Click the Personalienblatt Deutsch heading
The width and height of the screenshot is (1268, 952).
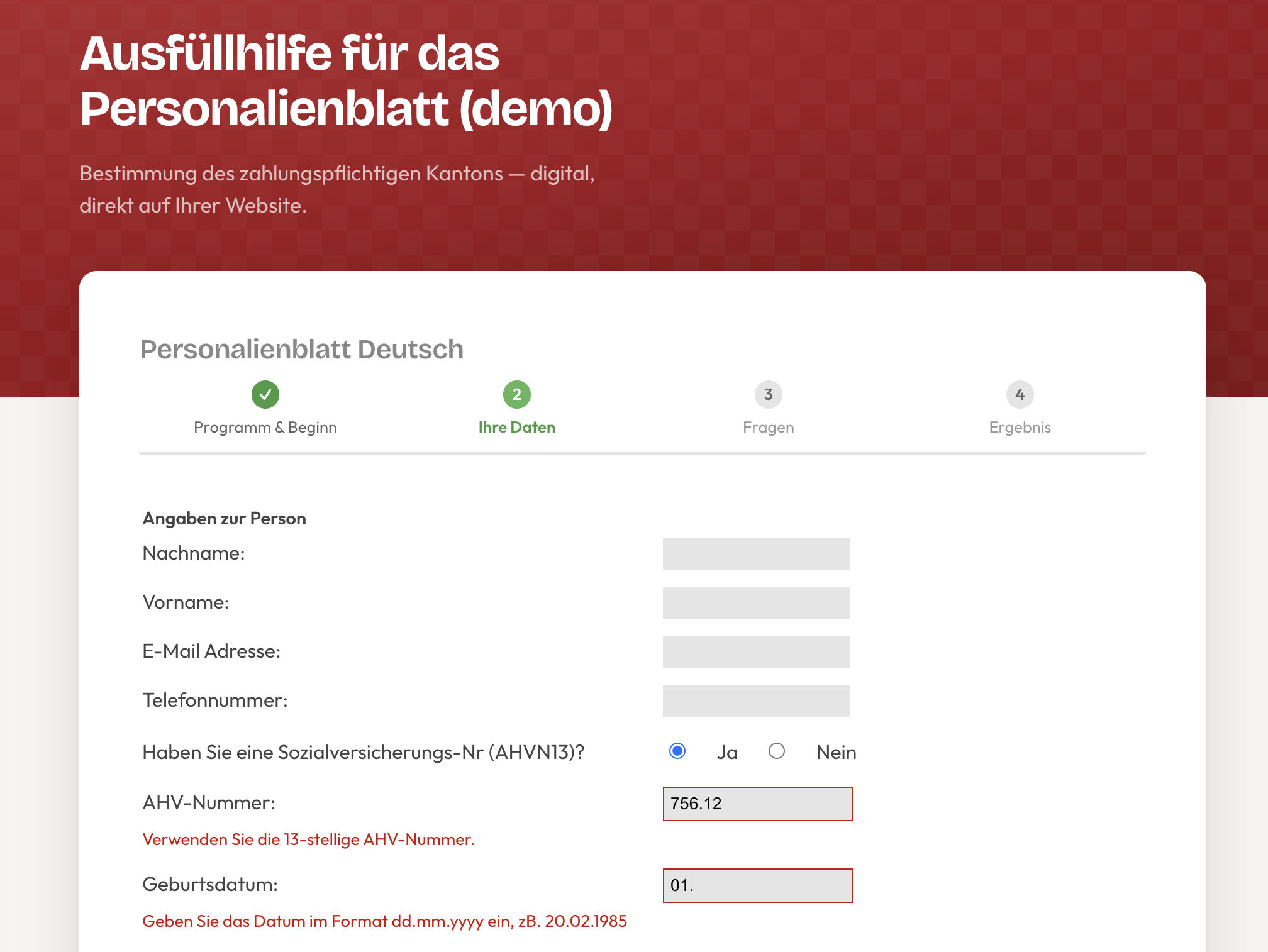point(302,350)
